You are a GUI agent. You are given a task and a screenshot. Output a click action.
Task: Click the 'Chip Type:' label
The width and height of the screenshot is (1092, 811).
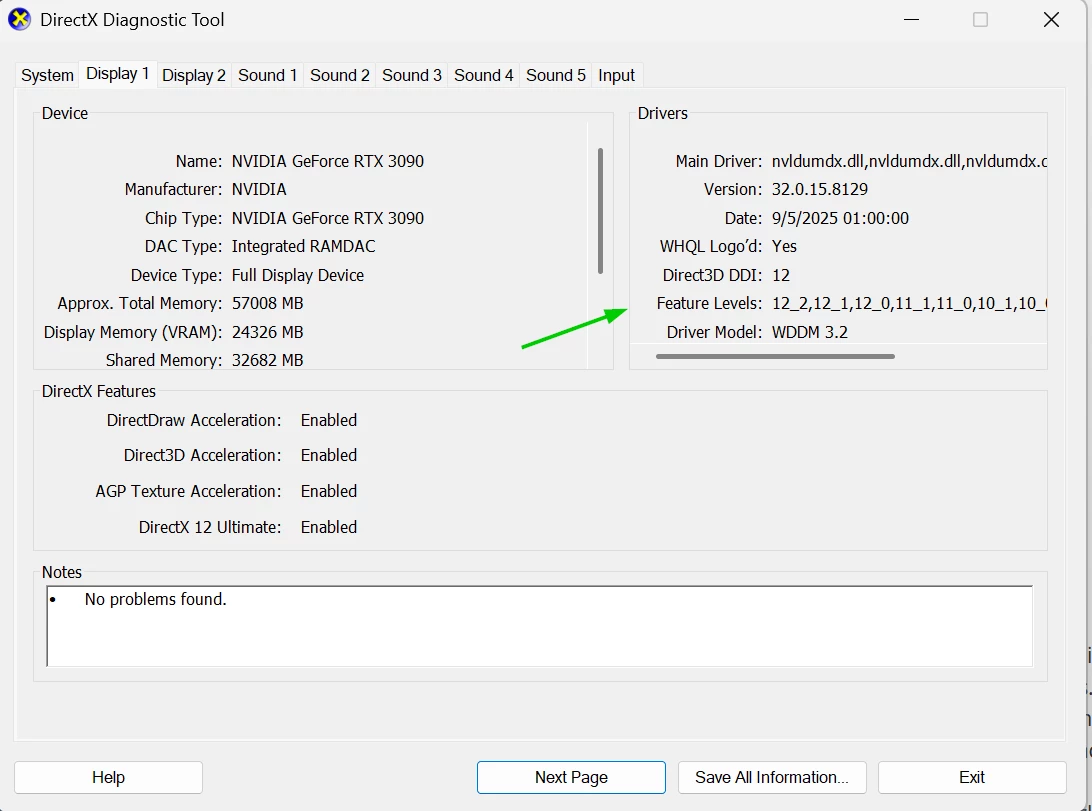(x=183, y=218)
